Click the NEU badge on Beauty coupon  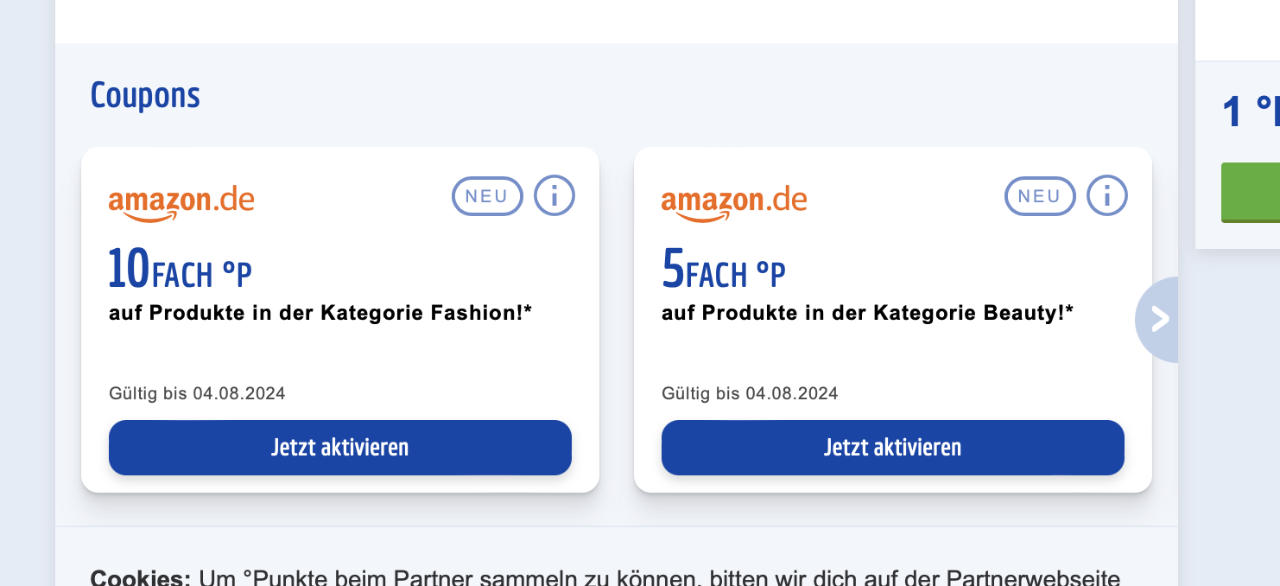pos(1040,196)
